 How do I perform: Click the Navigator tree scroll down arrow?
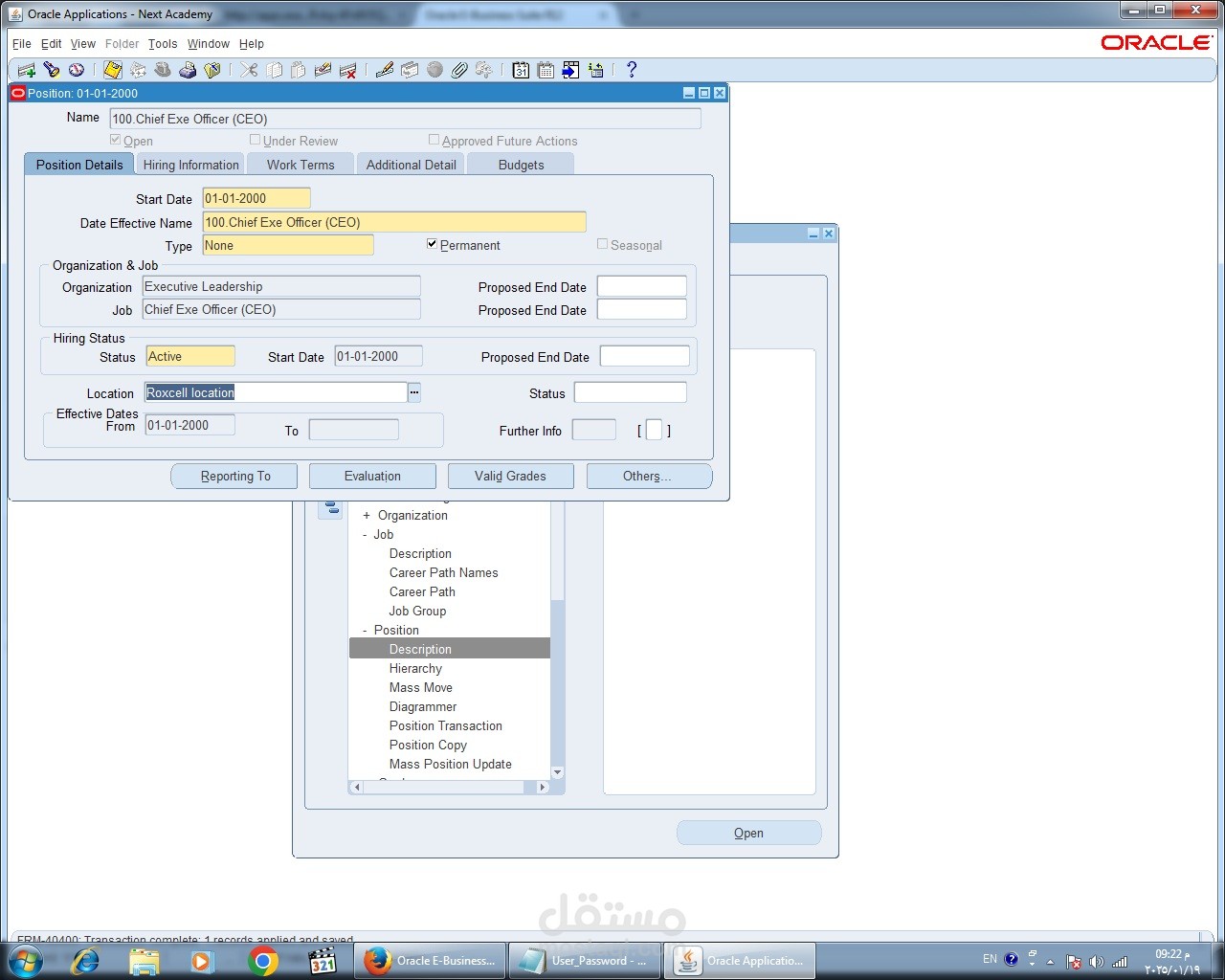[558, 772]
